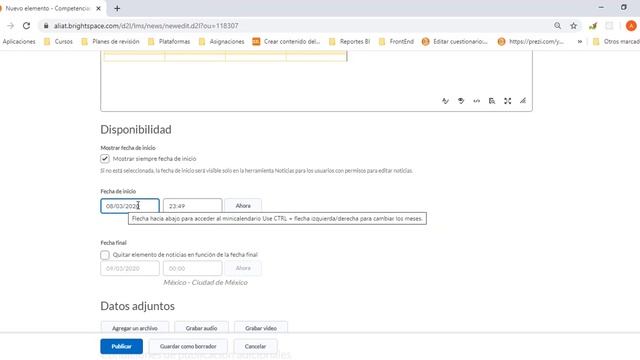Toggle fullscreen editor icon

[x=507, y=101]
